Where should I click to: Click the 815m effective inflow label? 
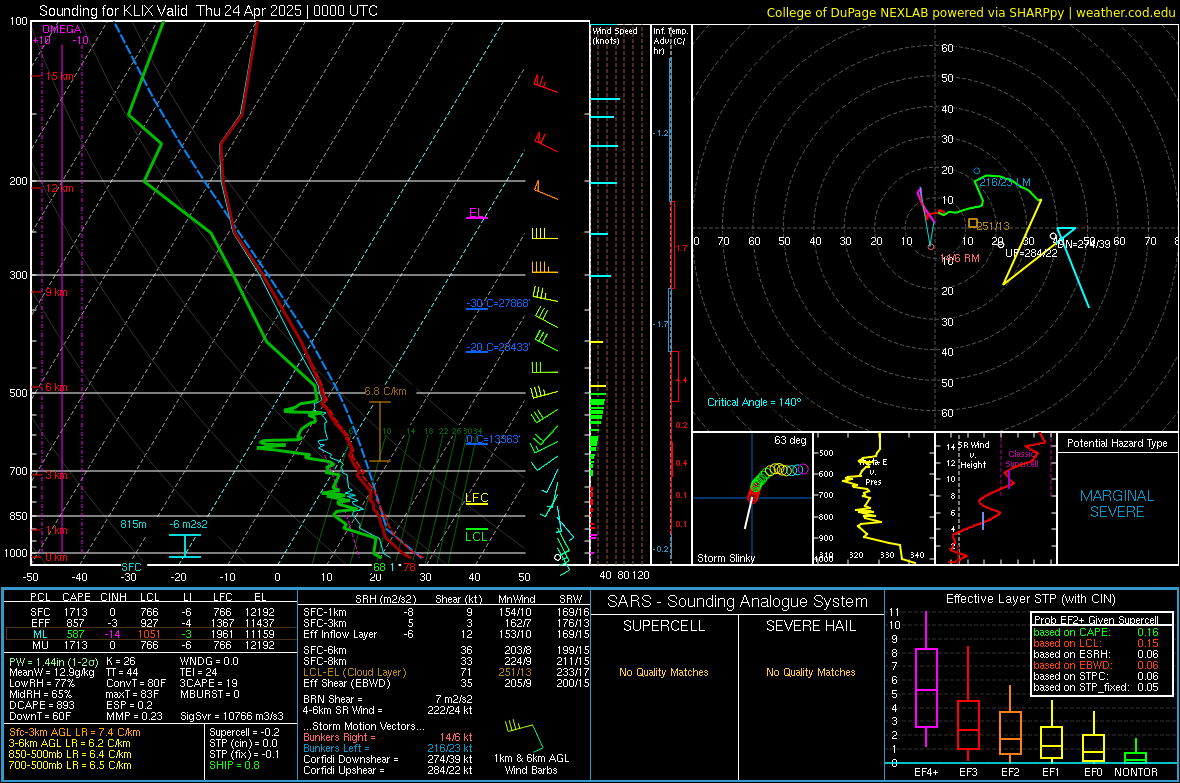click(133, 524)
